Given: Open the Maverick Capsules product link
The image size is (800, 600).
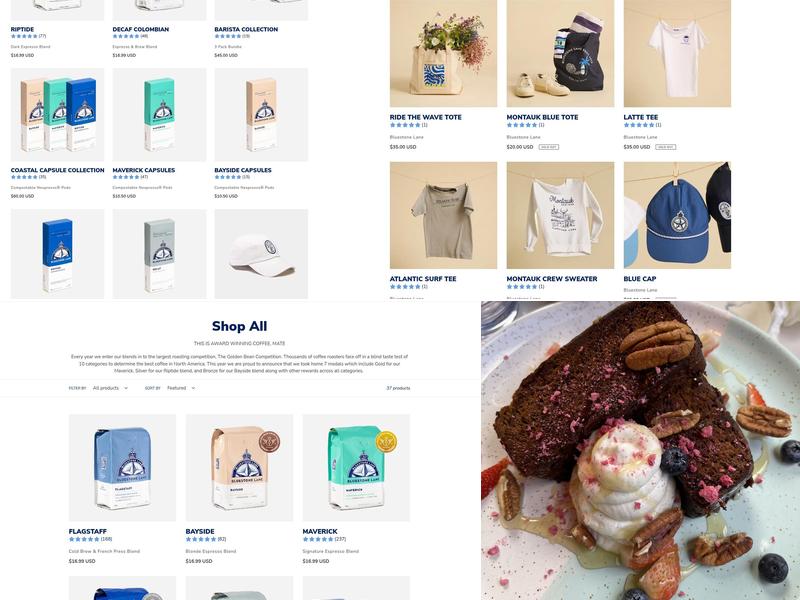Looking at the screenshot, I should click(x=144, y=170).
